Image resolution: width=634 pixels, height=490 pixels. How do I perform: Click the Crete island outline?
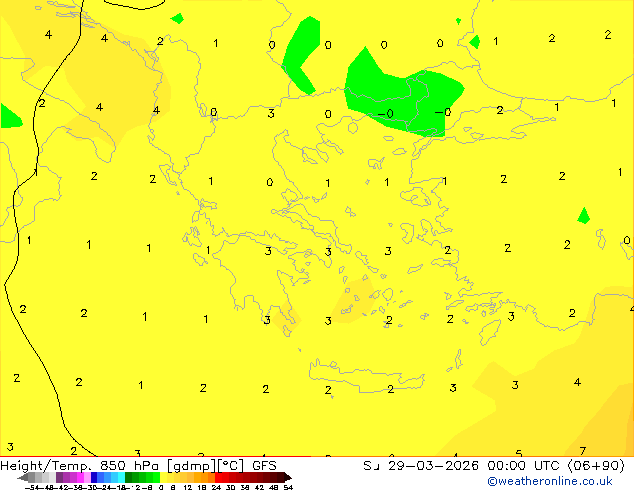pos(366,375)
